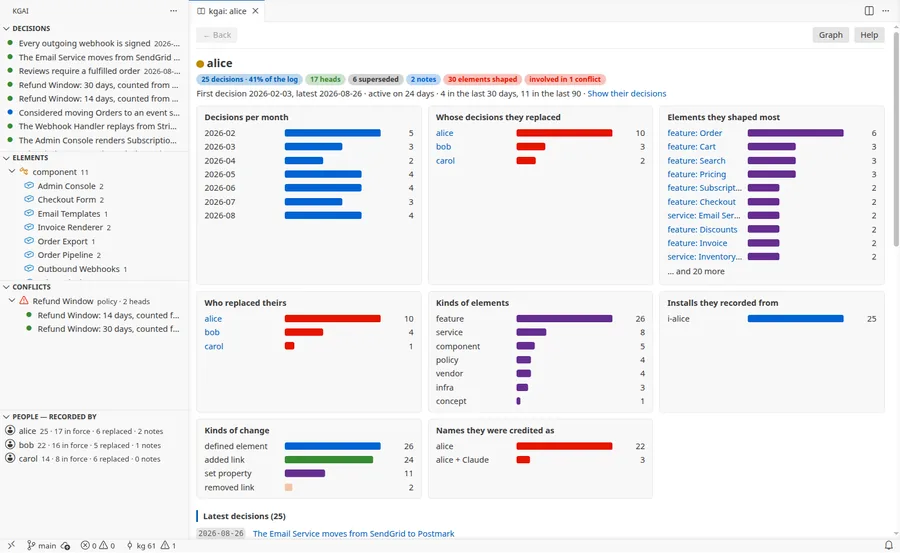Collapse the component tree group
Screen dimensions: 900x553
[x=12, y=172]
